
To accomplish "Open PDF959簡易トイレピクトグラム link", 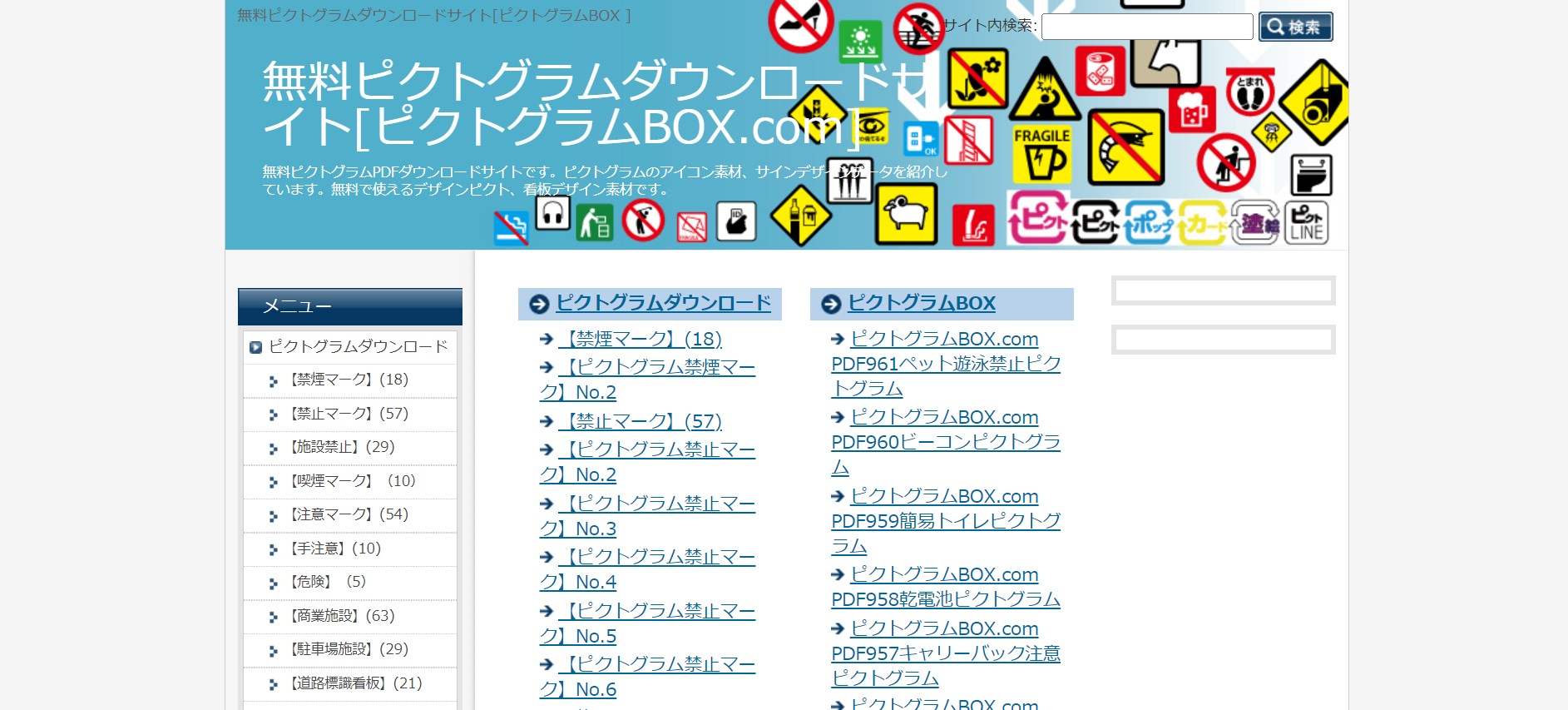I will 946,521.
